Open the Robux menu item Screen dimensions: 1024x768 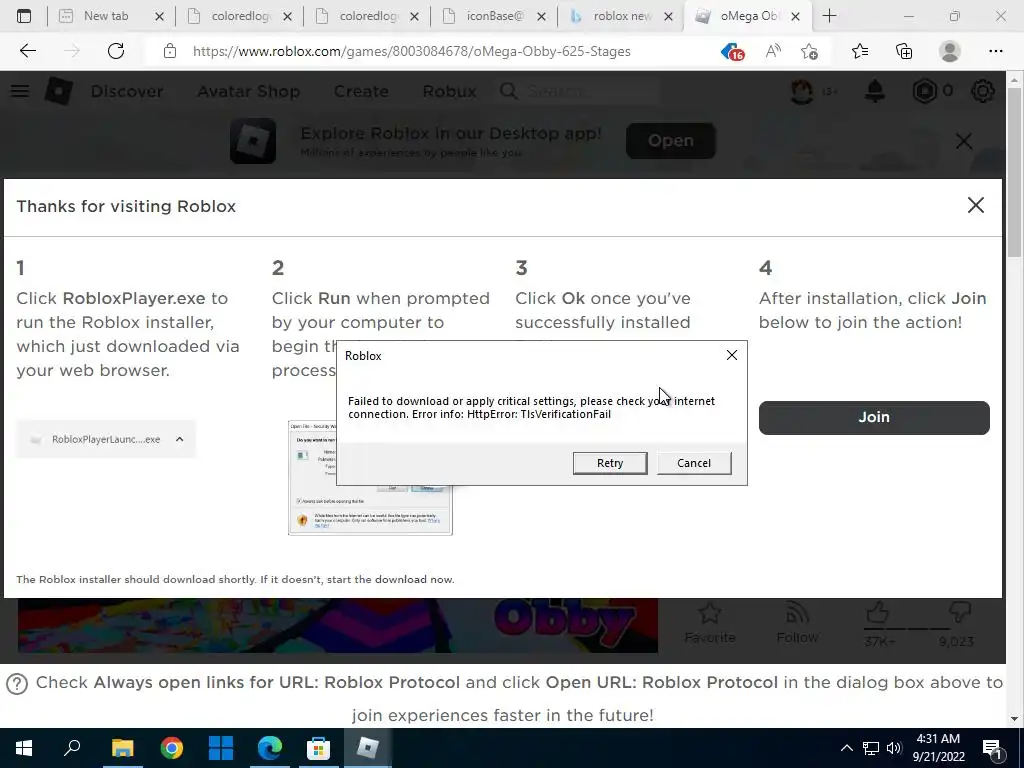coord(449,91)
